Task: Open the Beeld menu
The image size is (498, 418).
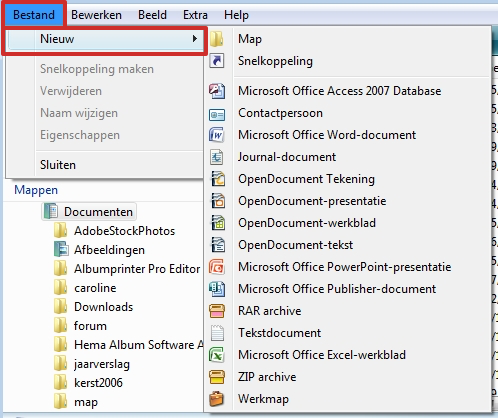Action: point(152,15)
